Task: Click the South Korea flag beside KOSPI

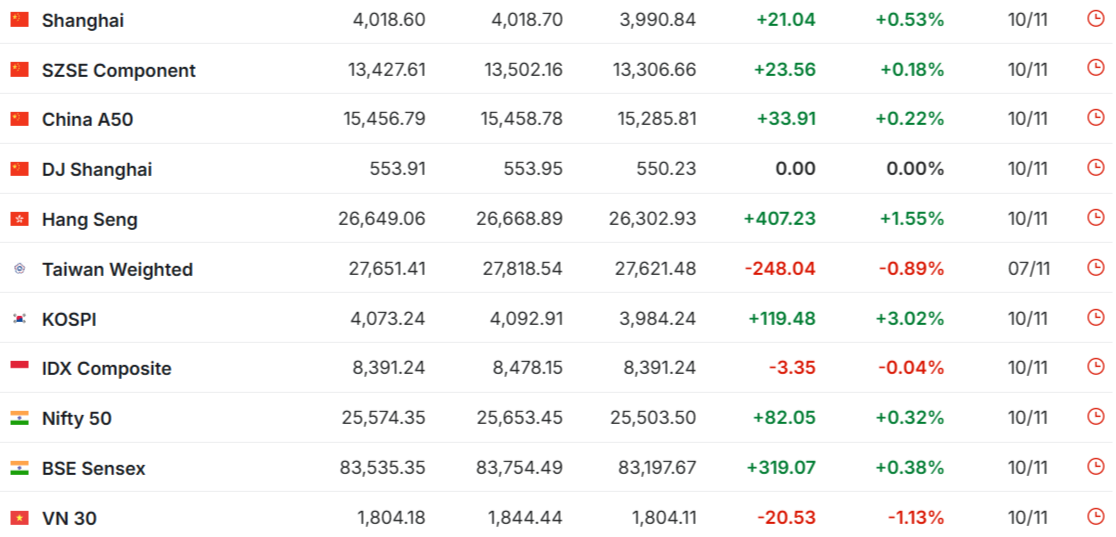Action: [20, 319]
